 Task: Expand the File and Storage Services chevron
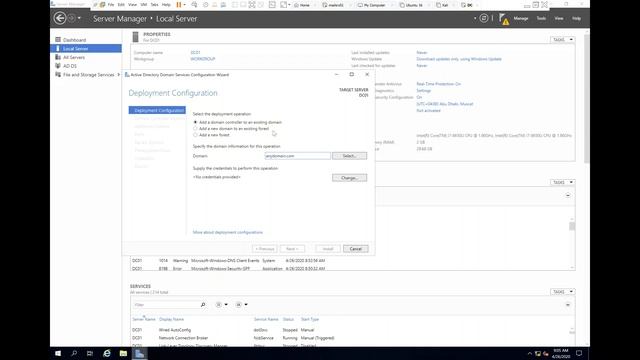[119, 75]
